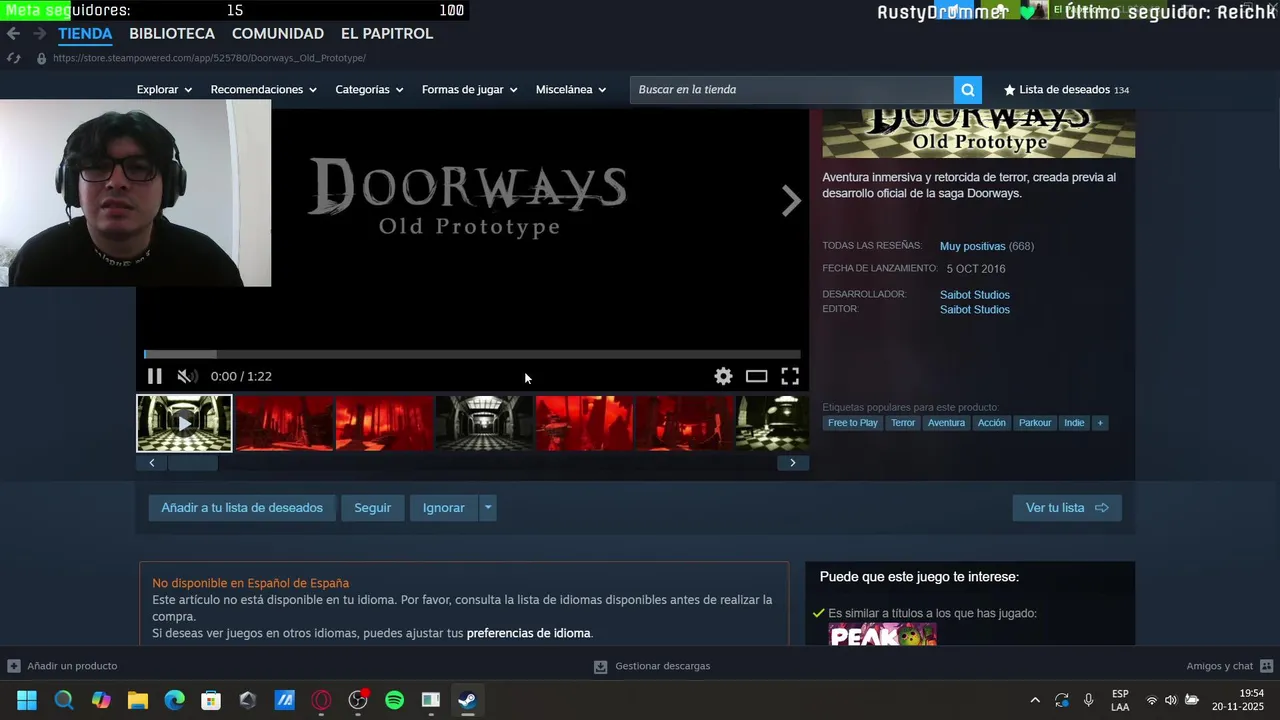Select the checkered hallway screenshot thumbnail
This screenshot has width=1280, height=720.
click(484, 423)
